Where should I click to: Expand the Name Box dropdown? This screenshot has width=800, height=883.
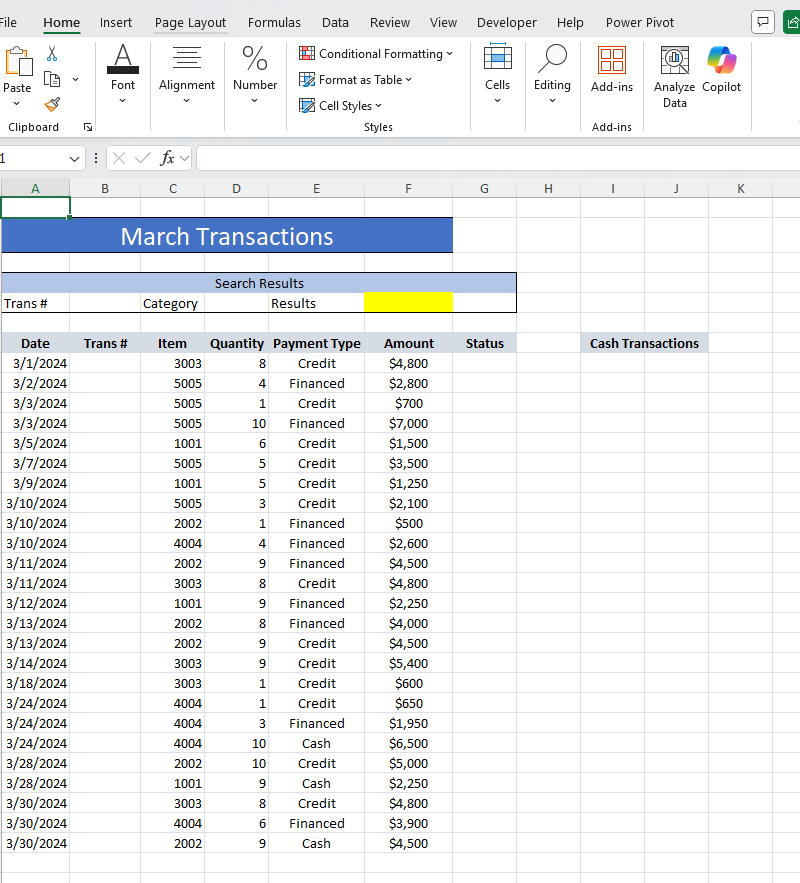pyautogui.click(x=75, y=158)
